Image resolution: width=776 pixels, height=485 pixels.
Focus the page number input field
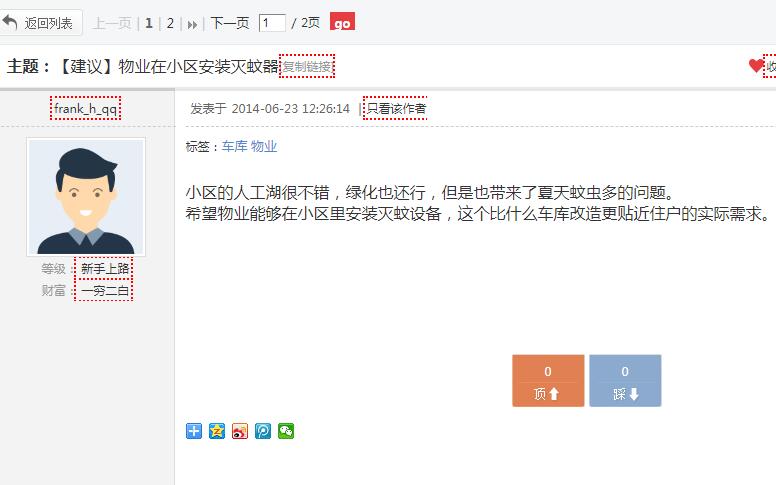point(272,23)
